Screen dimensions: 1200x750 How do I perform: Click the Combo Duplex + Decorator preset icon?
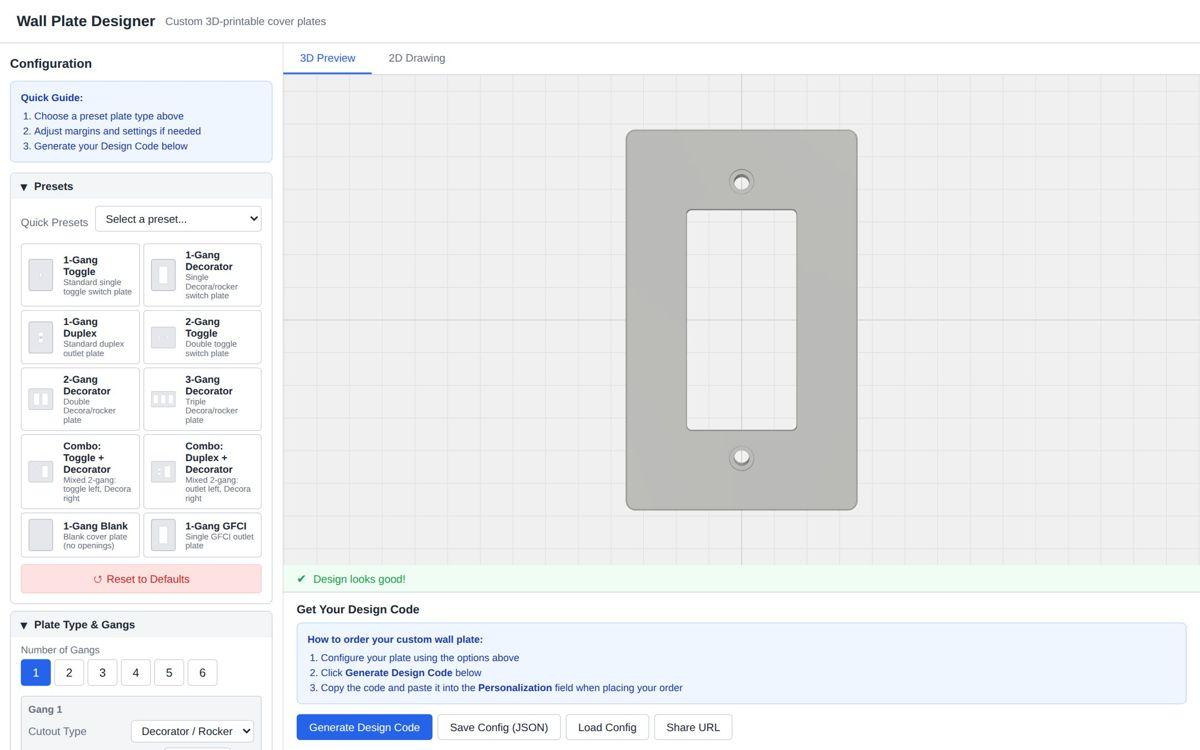pyautogui.click(x=163, y=471)
